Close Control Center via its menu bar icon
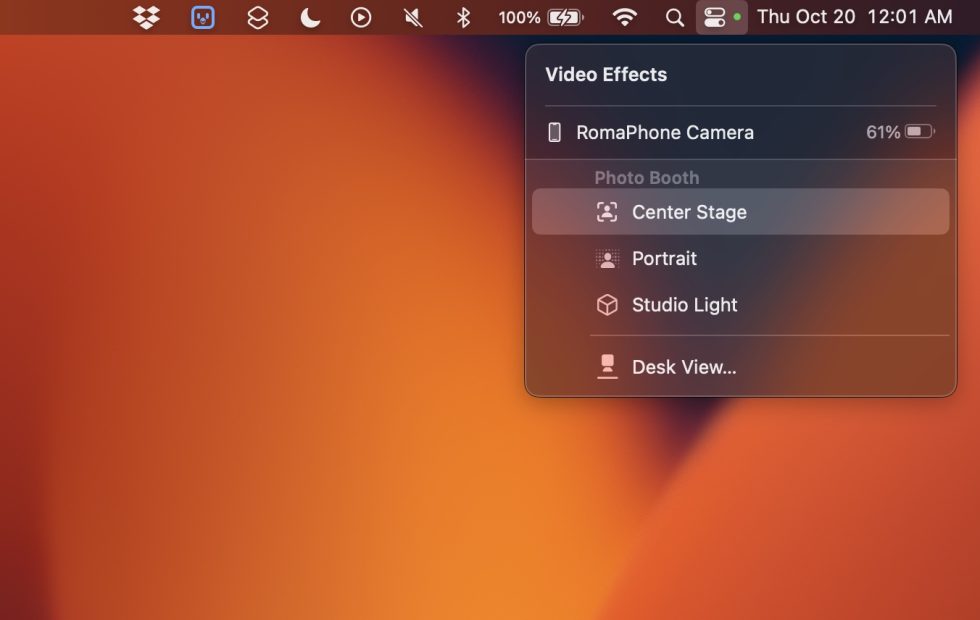Viewport: 980px width, 620px height. (x=714, y=18)
